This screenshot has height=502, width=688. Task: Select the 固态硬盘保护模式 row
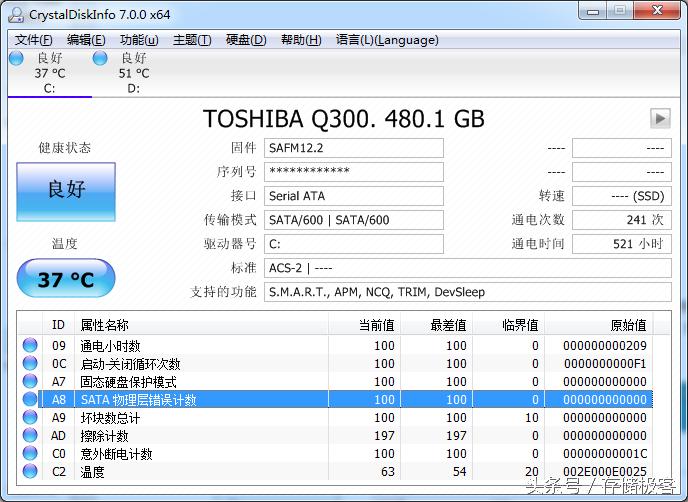coord(336,381)
